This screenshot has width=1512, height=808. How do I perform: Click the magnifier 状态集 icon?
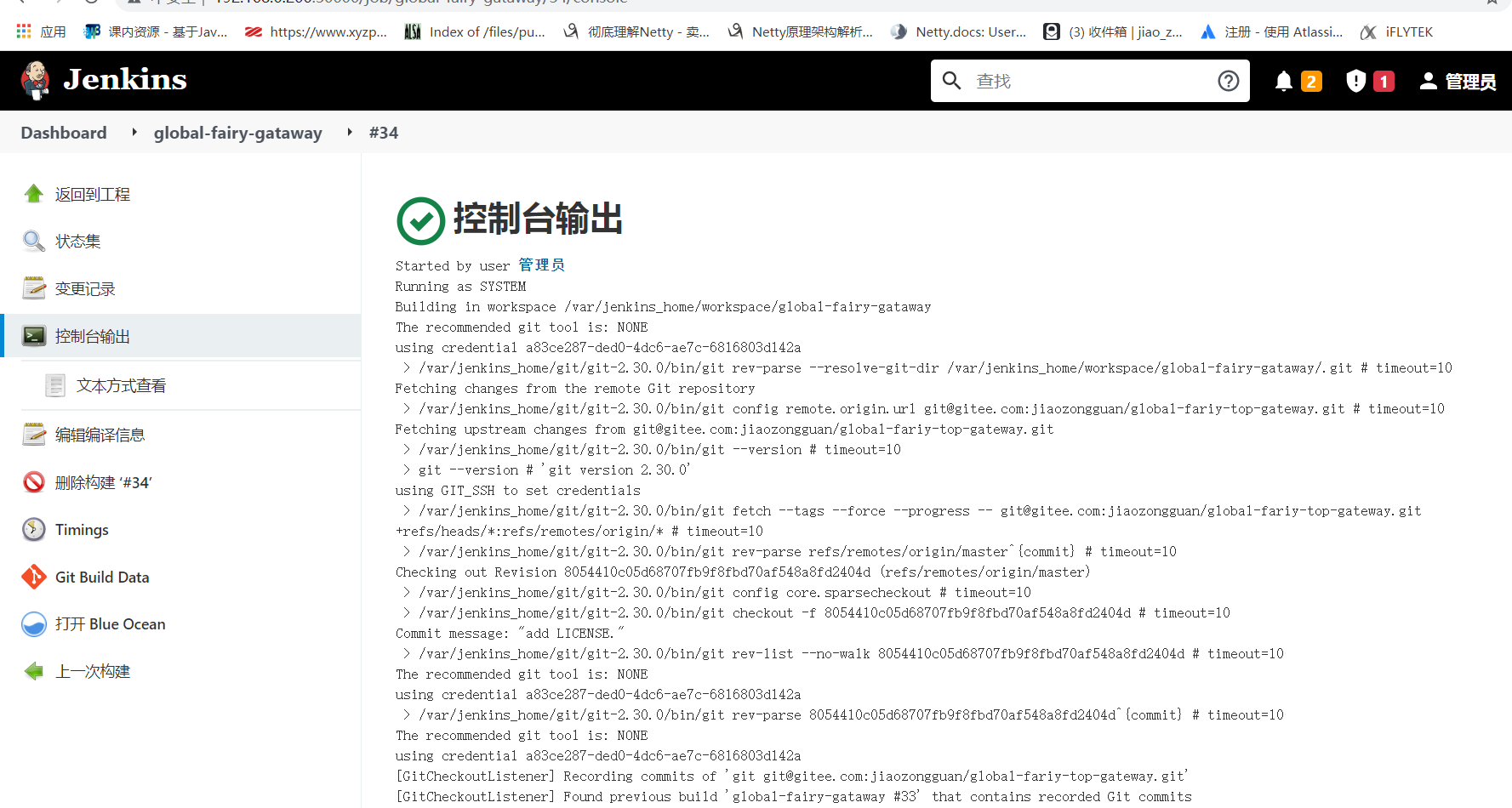(34, 242)
